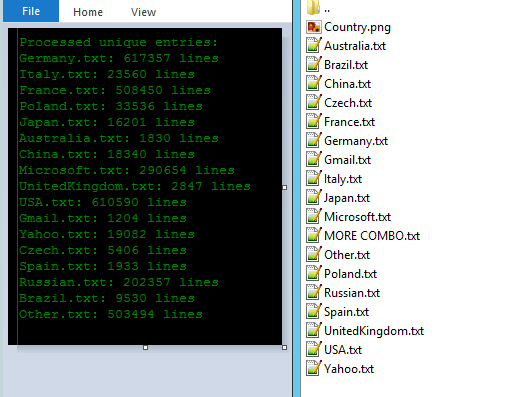The width and height of the screenshot is (505, 397).
Task: Select the Japan.txt file name
Action: (347, 198)
